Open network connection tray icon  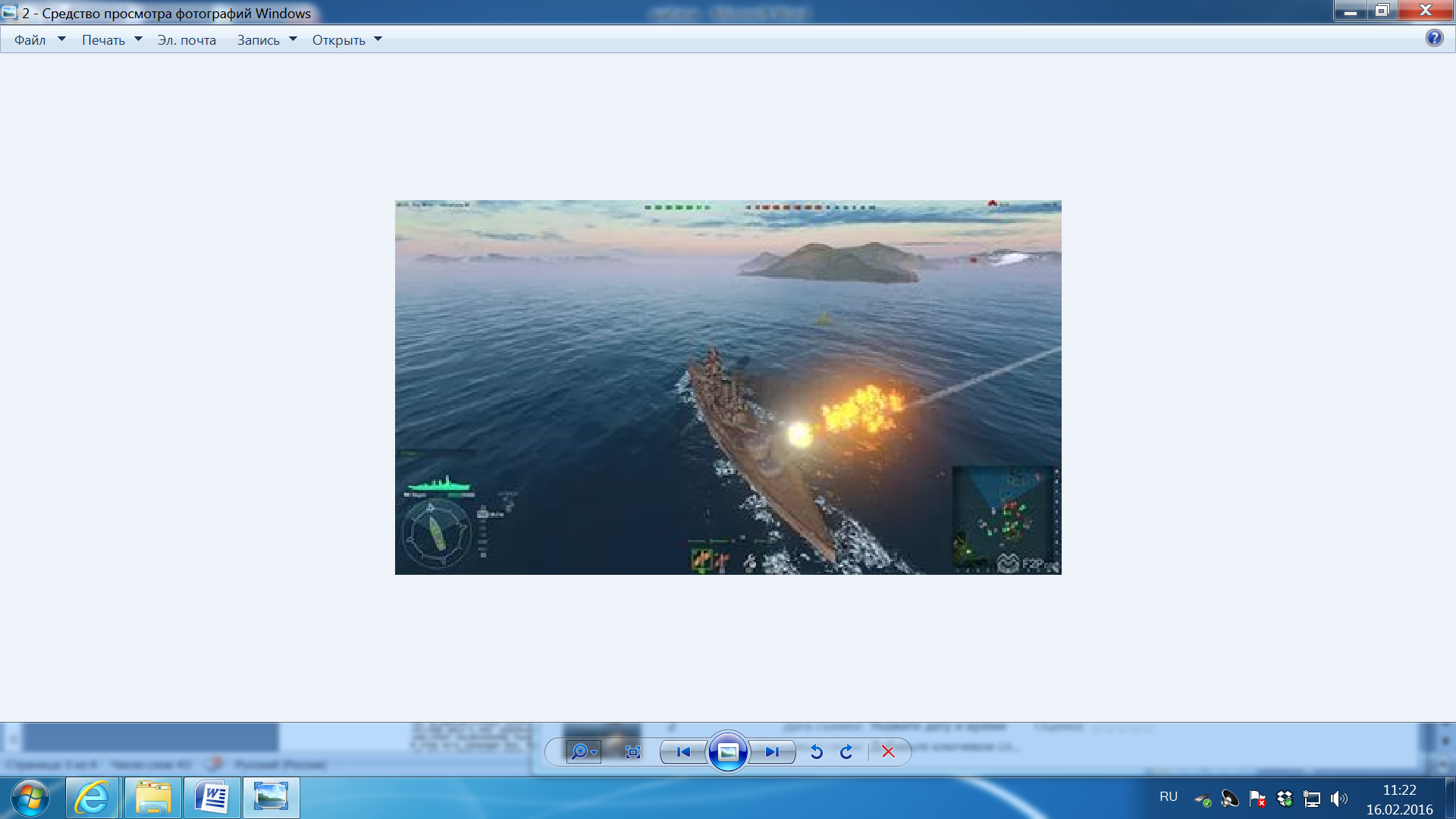(1312, 799)
